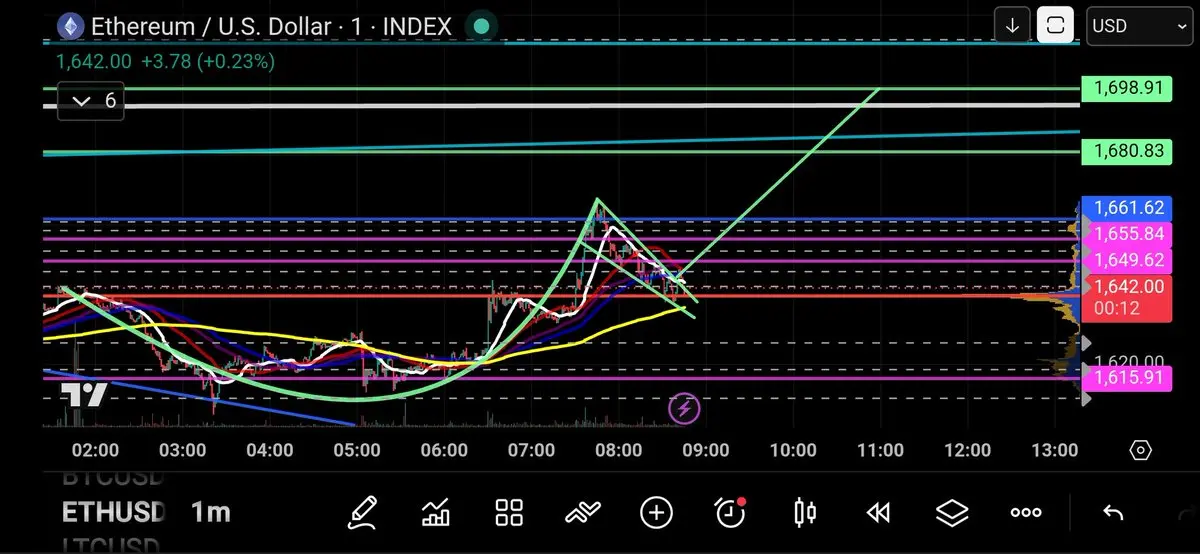This screenshot has width=1200, height=554.
Task: Open the object tree layers icon
Action: [952, 513]
